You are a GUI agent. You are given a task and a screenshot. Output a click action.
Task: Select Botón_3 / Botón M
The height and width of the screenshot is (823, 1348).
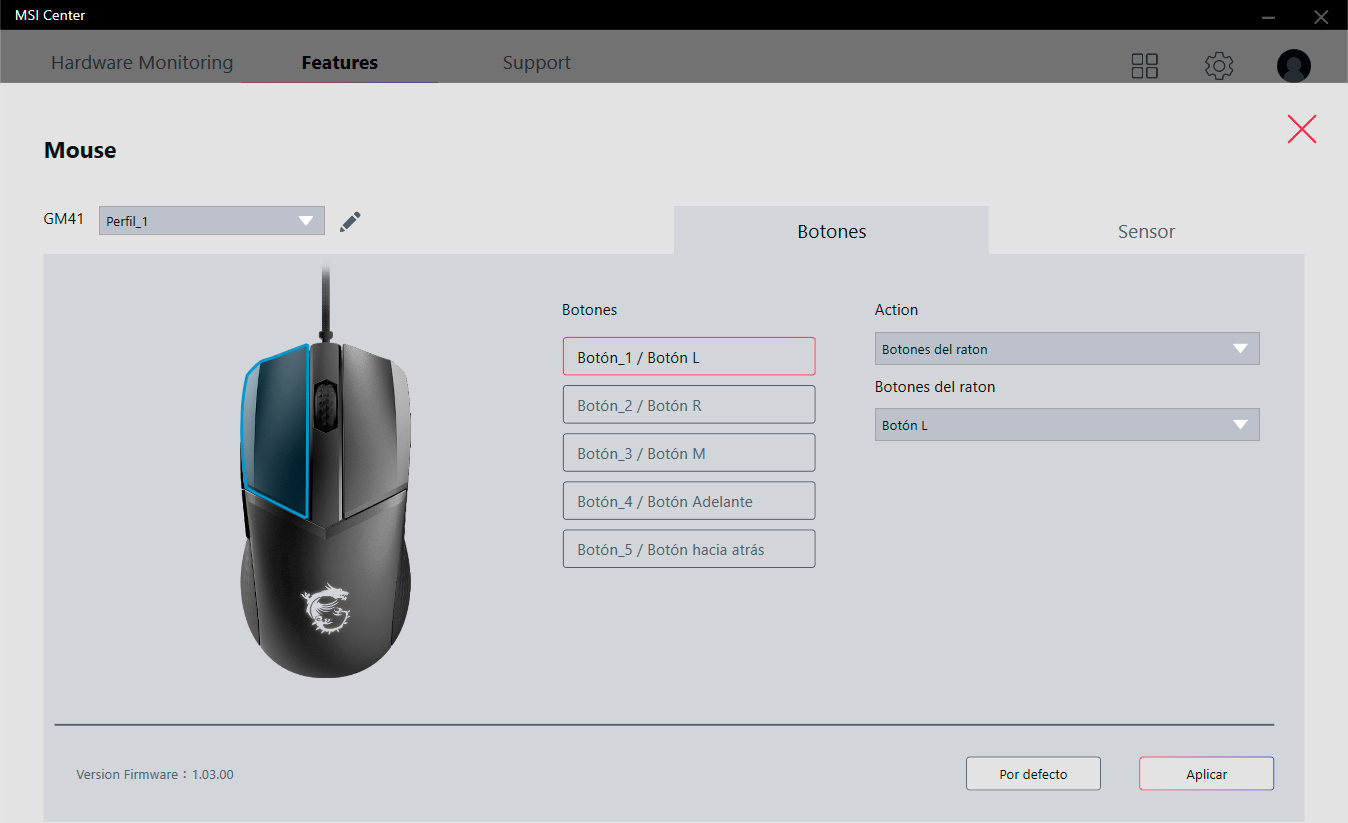coord(689,453)
